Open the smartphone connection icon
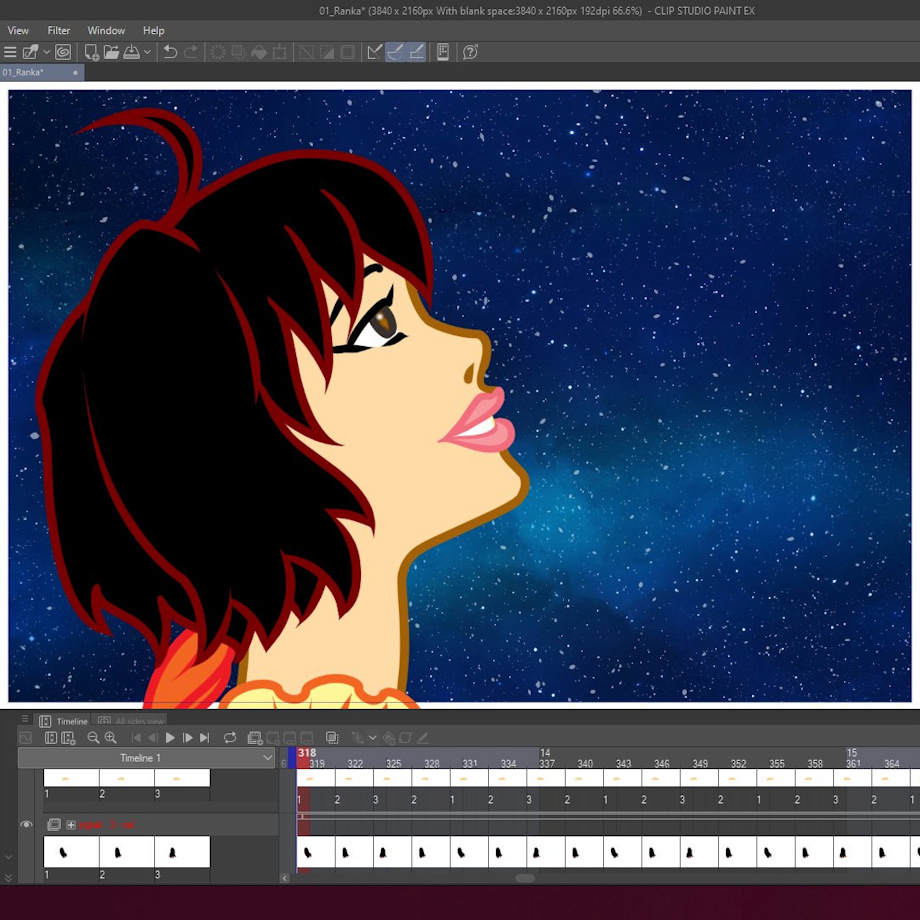Image resolution: width=920 pixels, height=920 pixels. pyautogui.click(x=443, y=52)
